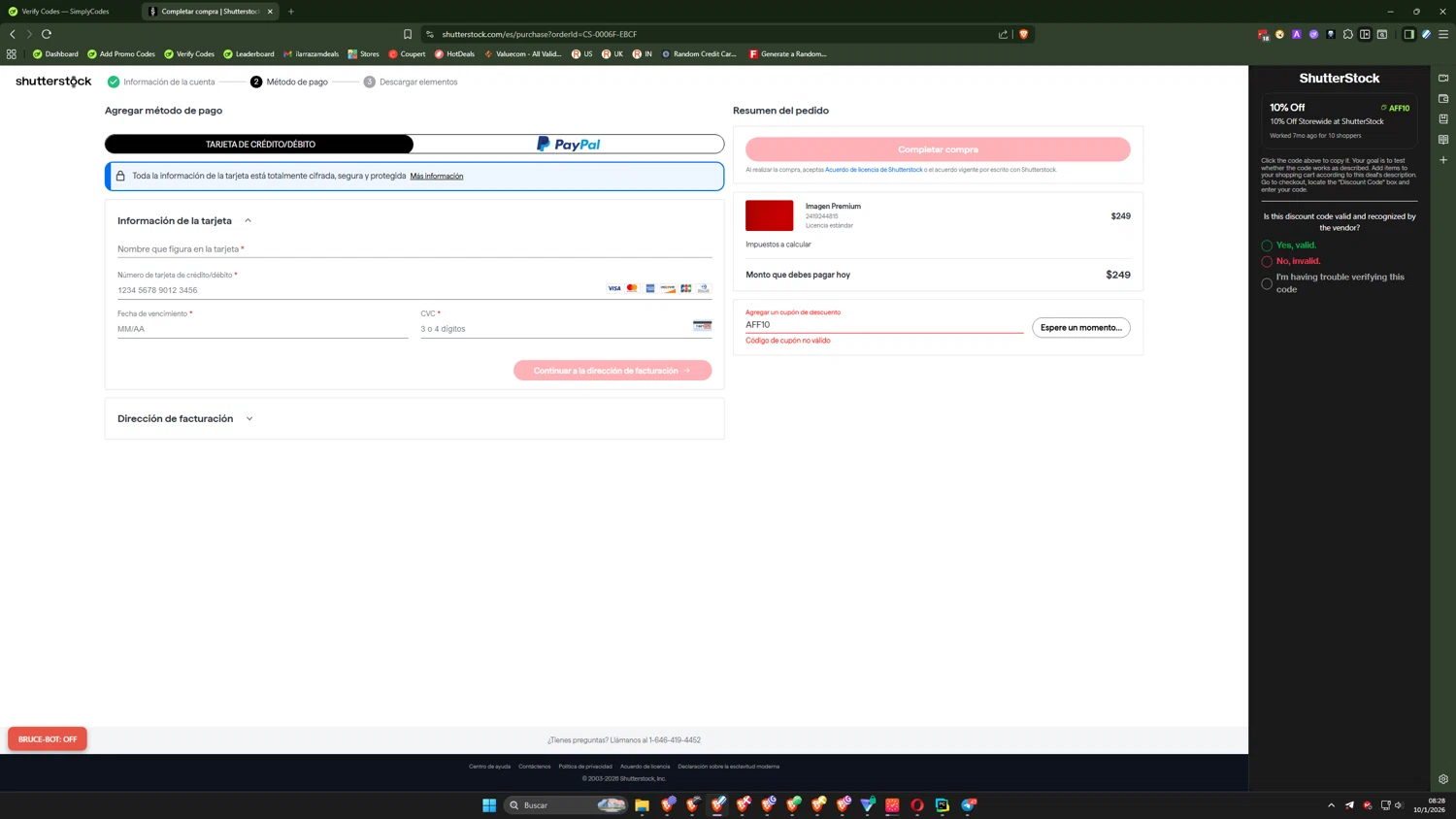Click the taskbar 'Buscar' search box

pyautogui.click(x=566, y=805)
